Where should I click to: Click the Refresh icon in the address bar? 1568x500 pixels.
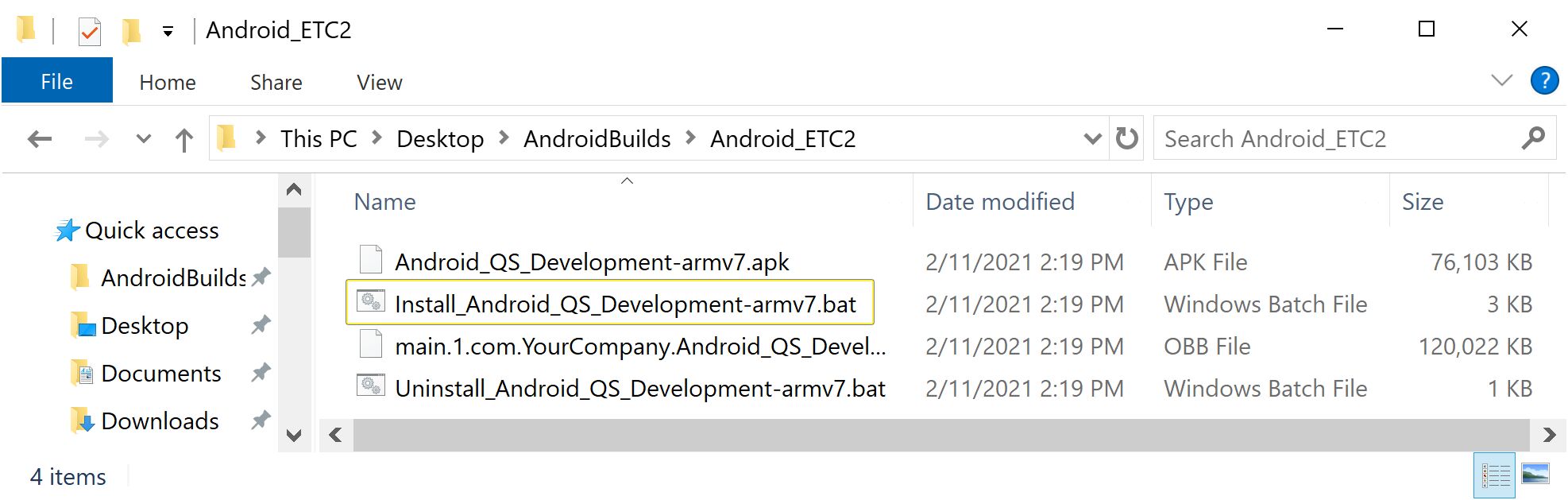pyautogui.click(x=1126, y=138)
